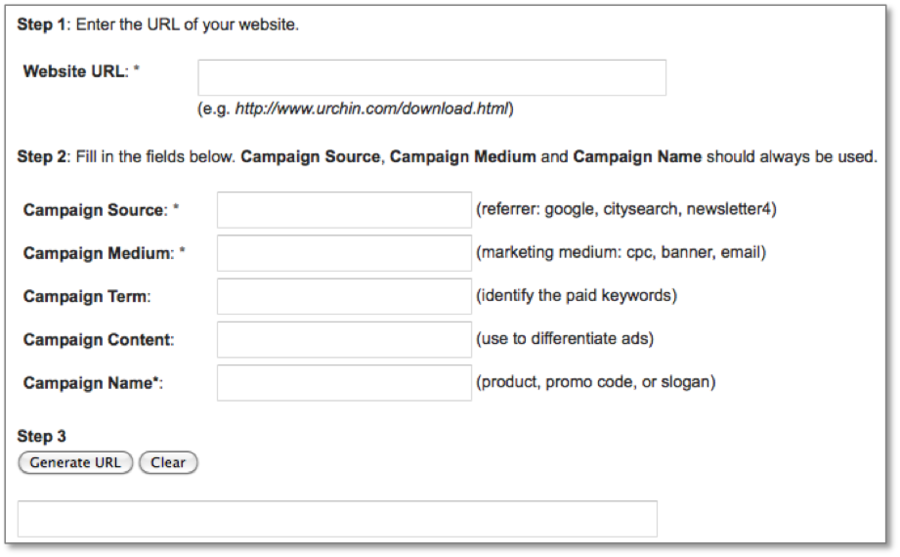This screenshot has width=900, height=557.
Task: Click the Campaign Name input field
Action: [344, 382]
